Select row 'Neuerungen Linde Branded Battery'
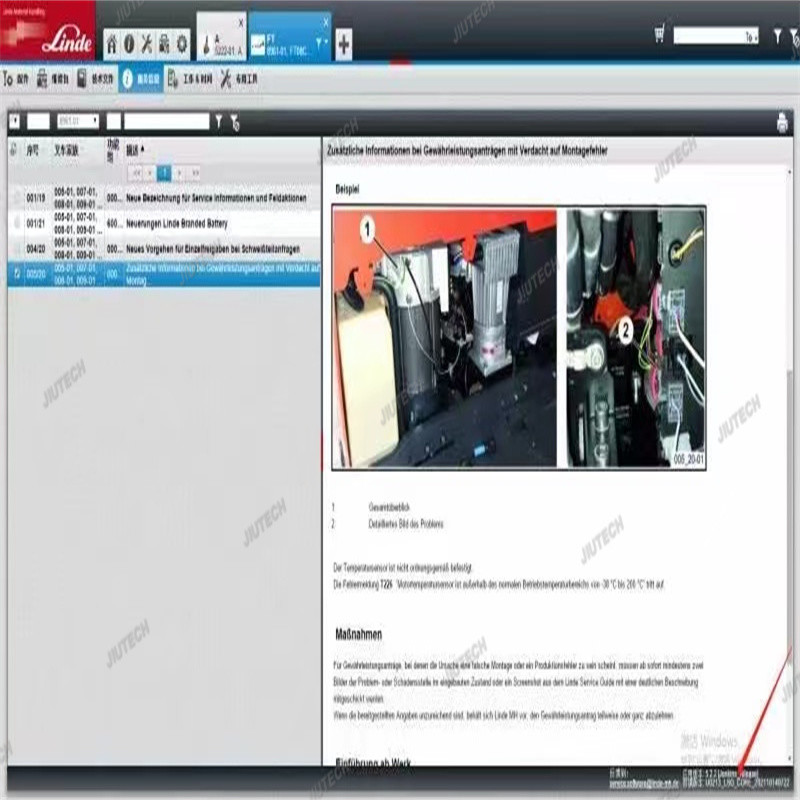The width and height of the screenshot is (800, 800). click(164, 223)
